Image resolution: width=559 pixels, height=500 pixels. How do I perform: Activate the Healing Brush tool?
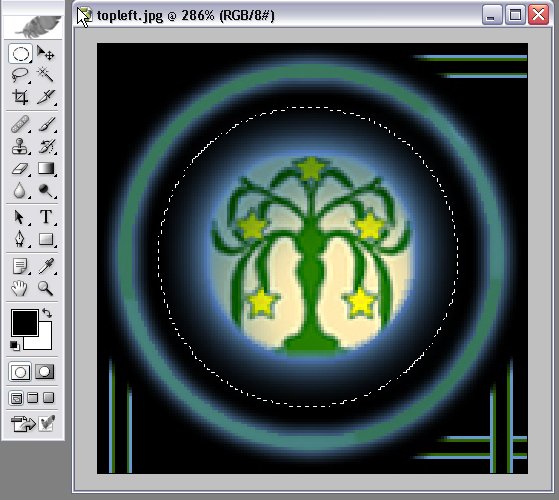(x=20, y=124)
